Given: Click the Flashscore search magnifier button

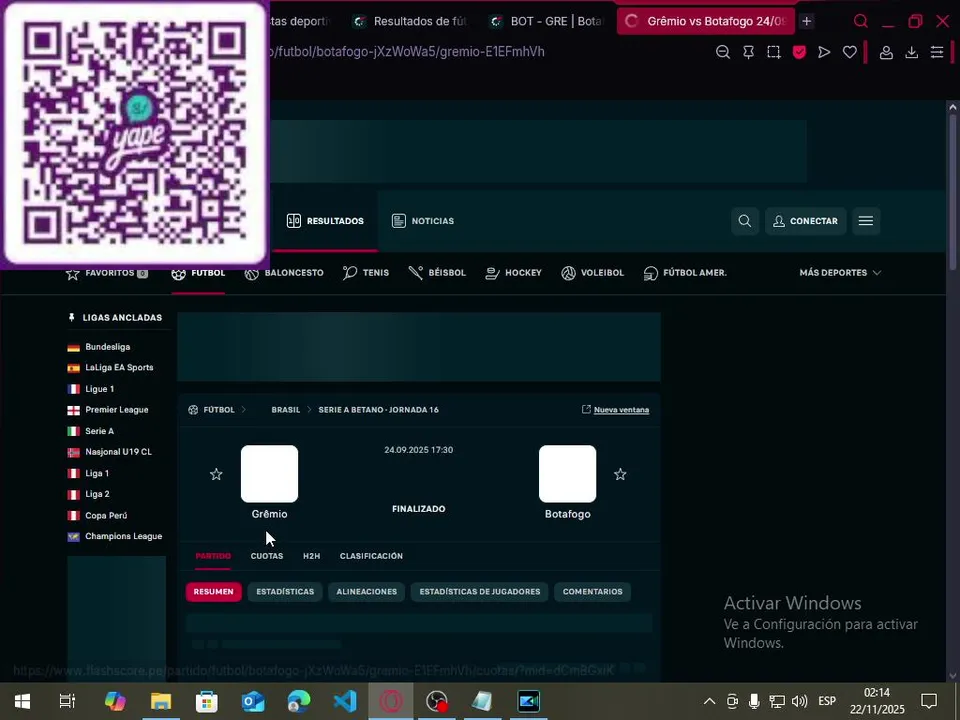Looking at the screenshot, I should pyautogui.click(x=744, y=221).
